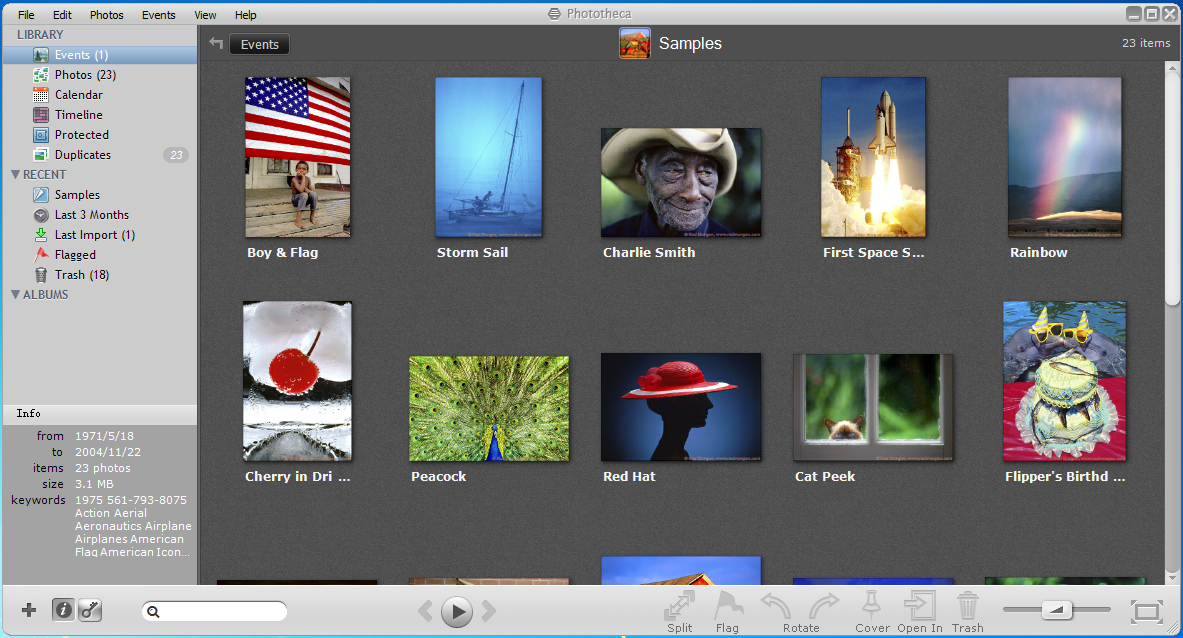Click the Open In icon
Image resolution: width=1183 pixels, height=638 pixels.
coord(919,606)
